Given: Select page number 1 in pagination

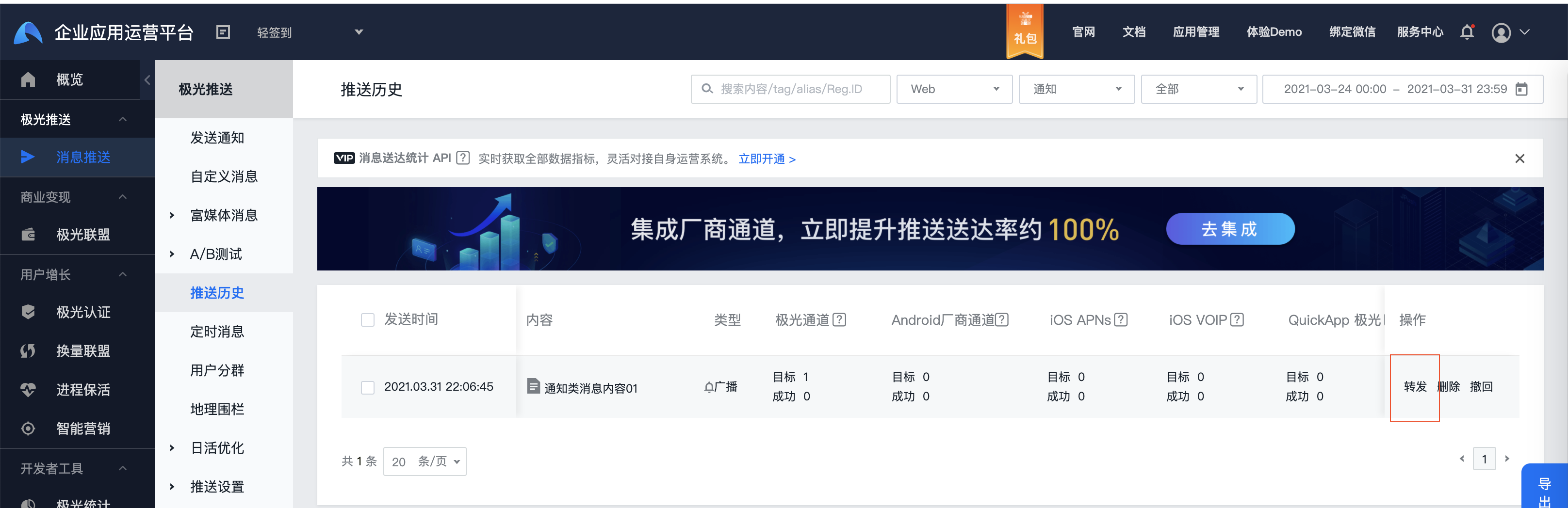Looking at the screenshot, I should point(1484,459).
